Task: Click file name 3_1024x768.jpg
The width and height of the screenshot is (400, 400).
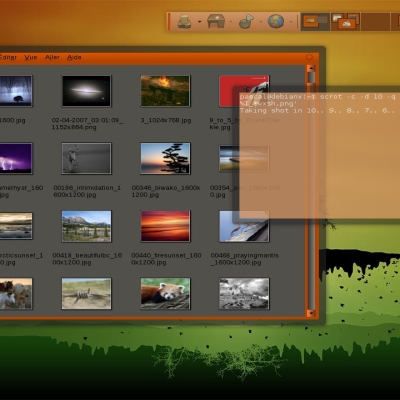Action: point(166,120)
